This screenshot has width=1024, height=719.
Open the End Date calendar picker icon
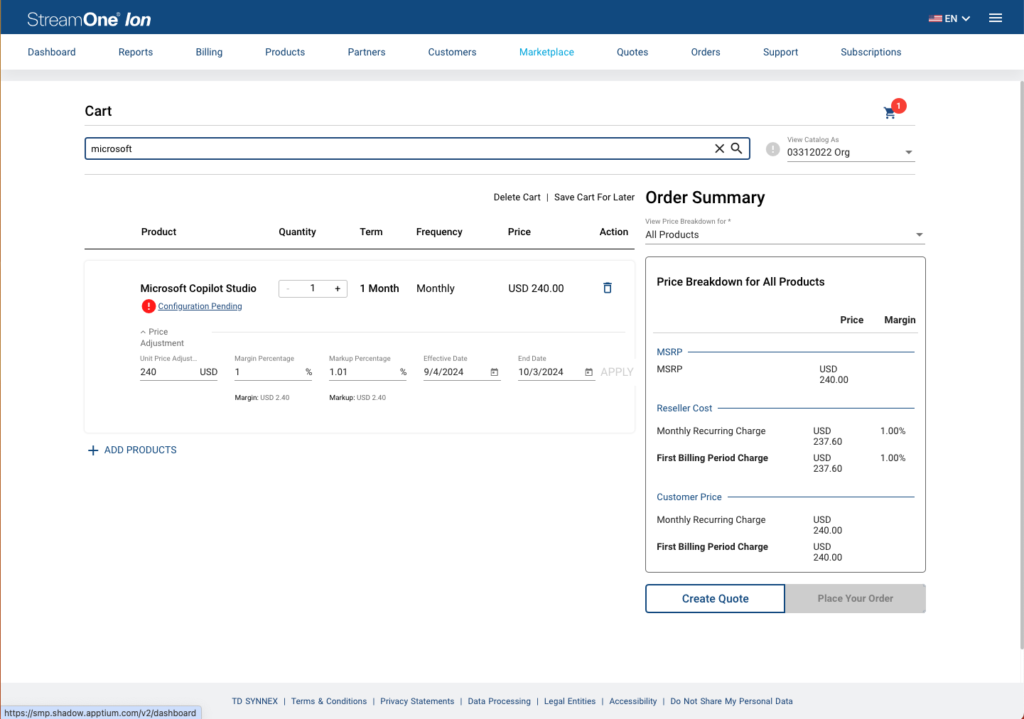click(588, 372)
